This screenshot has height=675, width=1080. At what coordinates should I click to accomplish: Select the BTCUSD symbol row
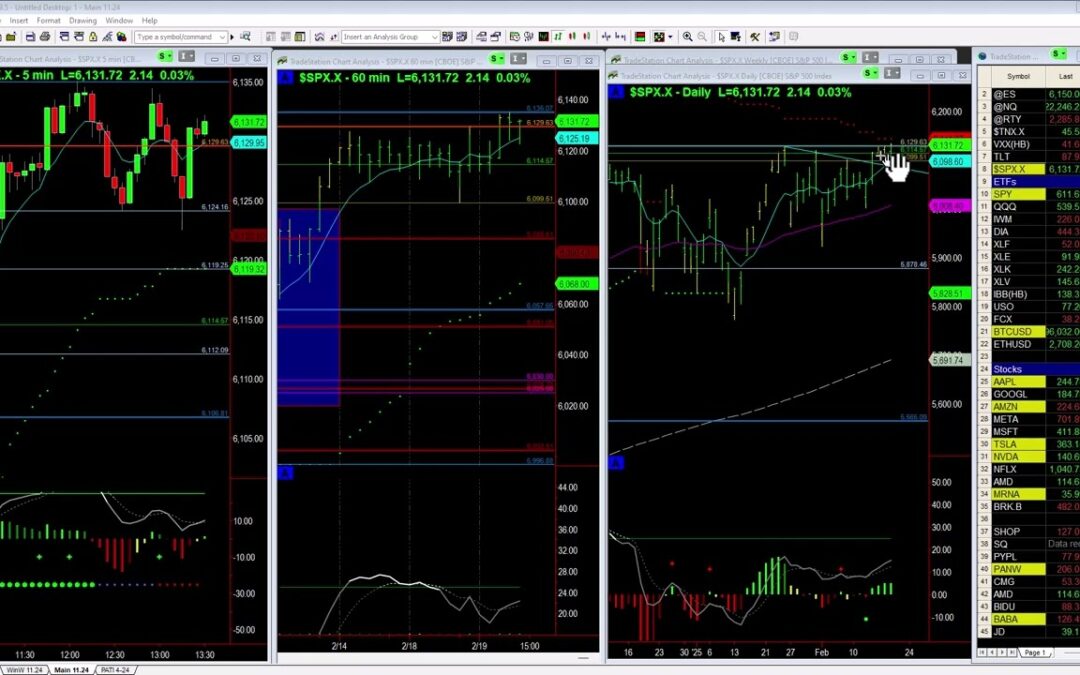click(x=1018, y=332)
